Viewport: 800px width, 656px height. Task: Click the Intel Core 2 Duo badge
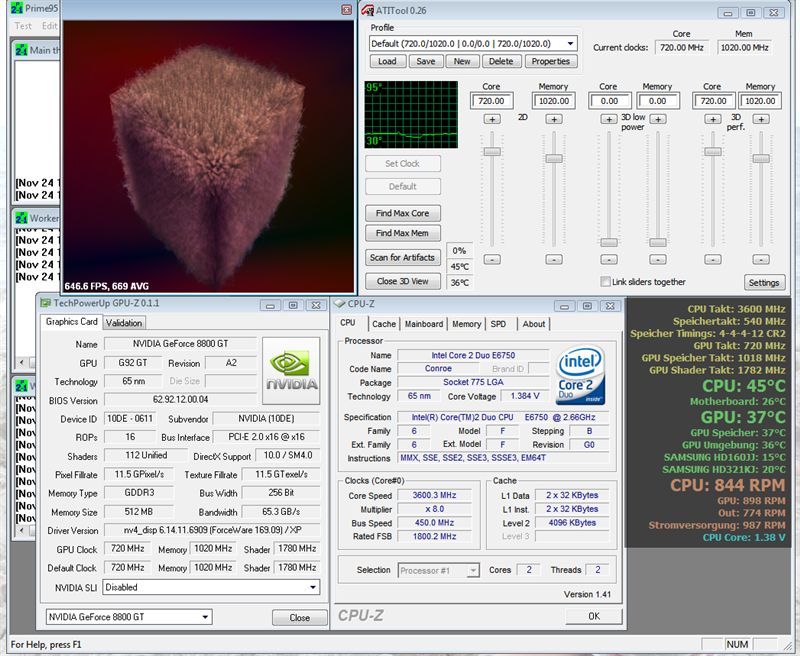tap(580, 375)
